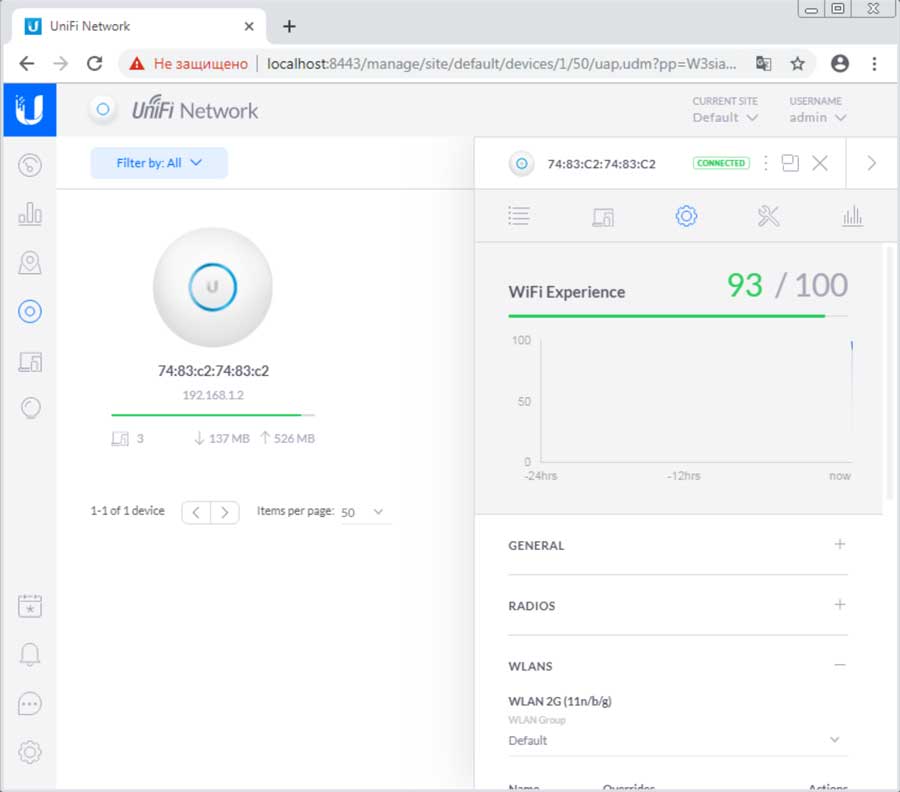
Task: Open the Events calendar icon
Action: pyautogui.click(x=30, y=606)
